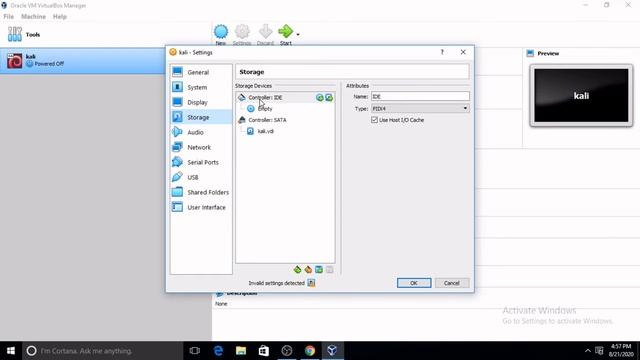Open the Machine menu in VirtualBox Manager
Viewport: 640px width, 360px height.
[x=33, y=17]
